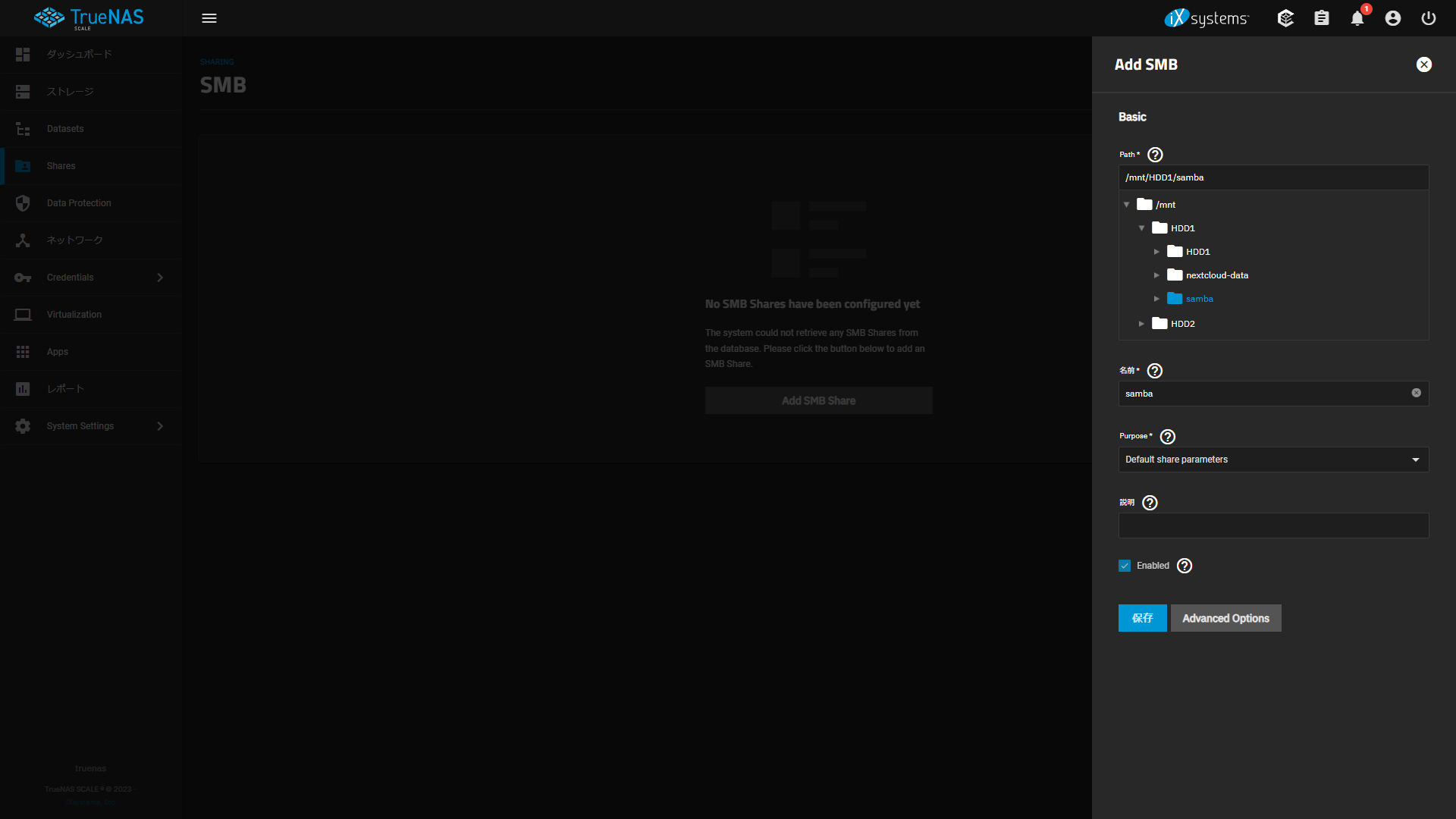
Task: Click the blue save button
Action: pyautogui.click(x=1142, y=618)
